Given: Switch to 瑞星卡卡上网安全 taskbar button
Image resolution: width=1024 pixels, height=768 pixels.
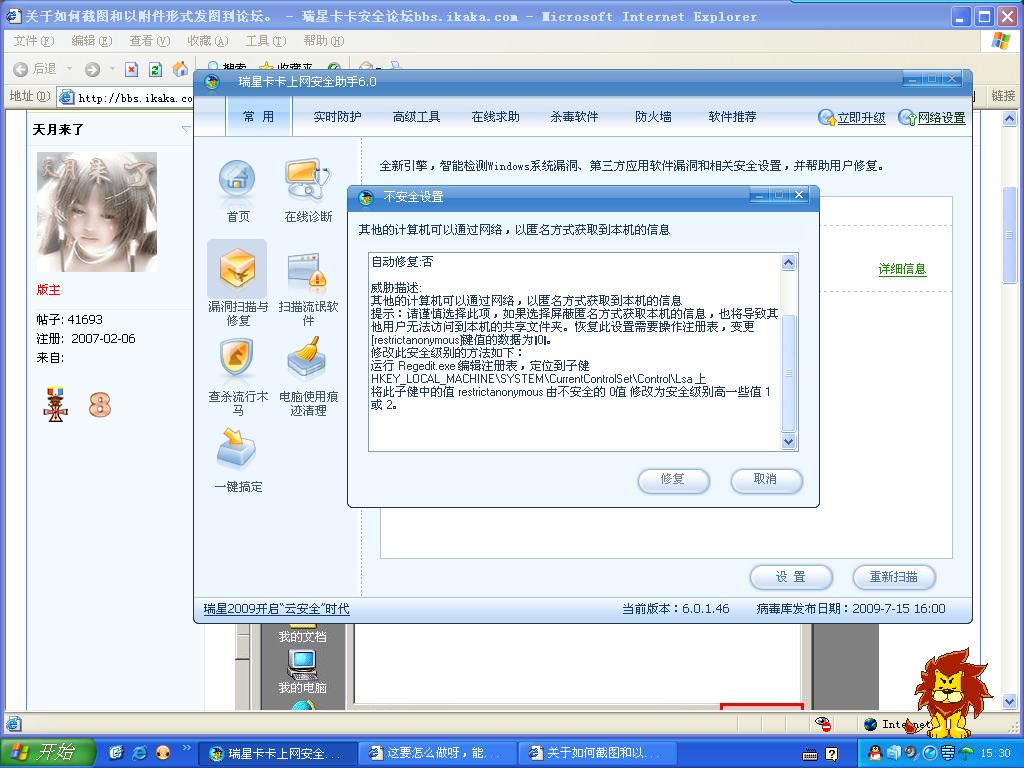Looking at the screenshot, I should 276,754.
